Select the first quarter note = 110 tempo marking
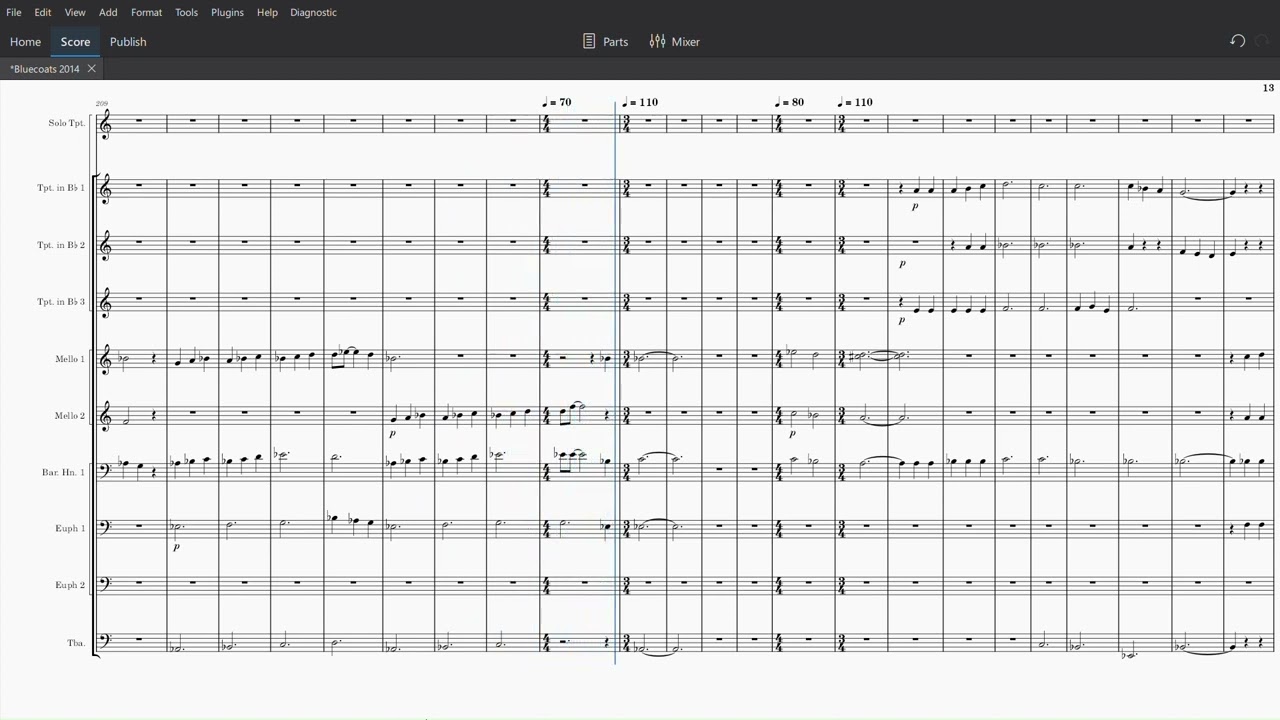 click(640, 102)
